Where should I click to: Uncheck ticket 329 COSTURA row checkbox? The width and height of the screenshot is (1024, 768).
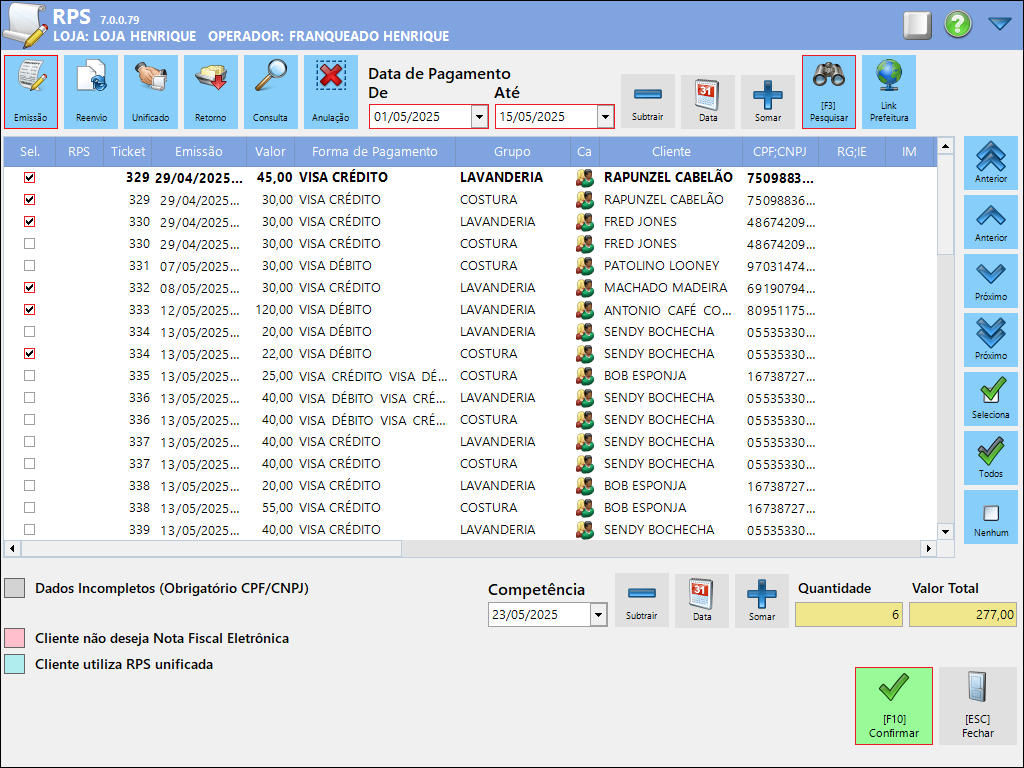[x=29, y=200]
